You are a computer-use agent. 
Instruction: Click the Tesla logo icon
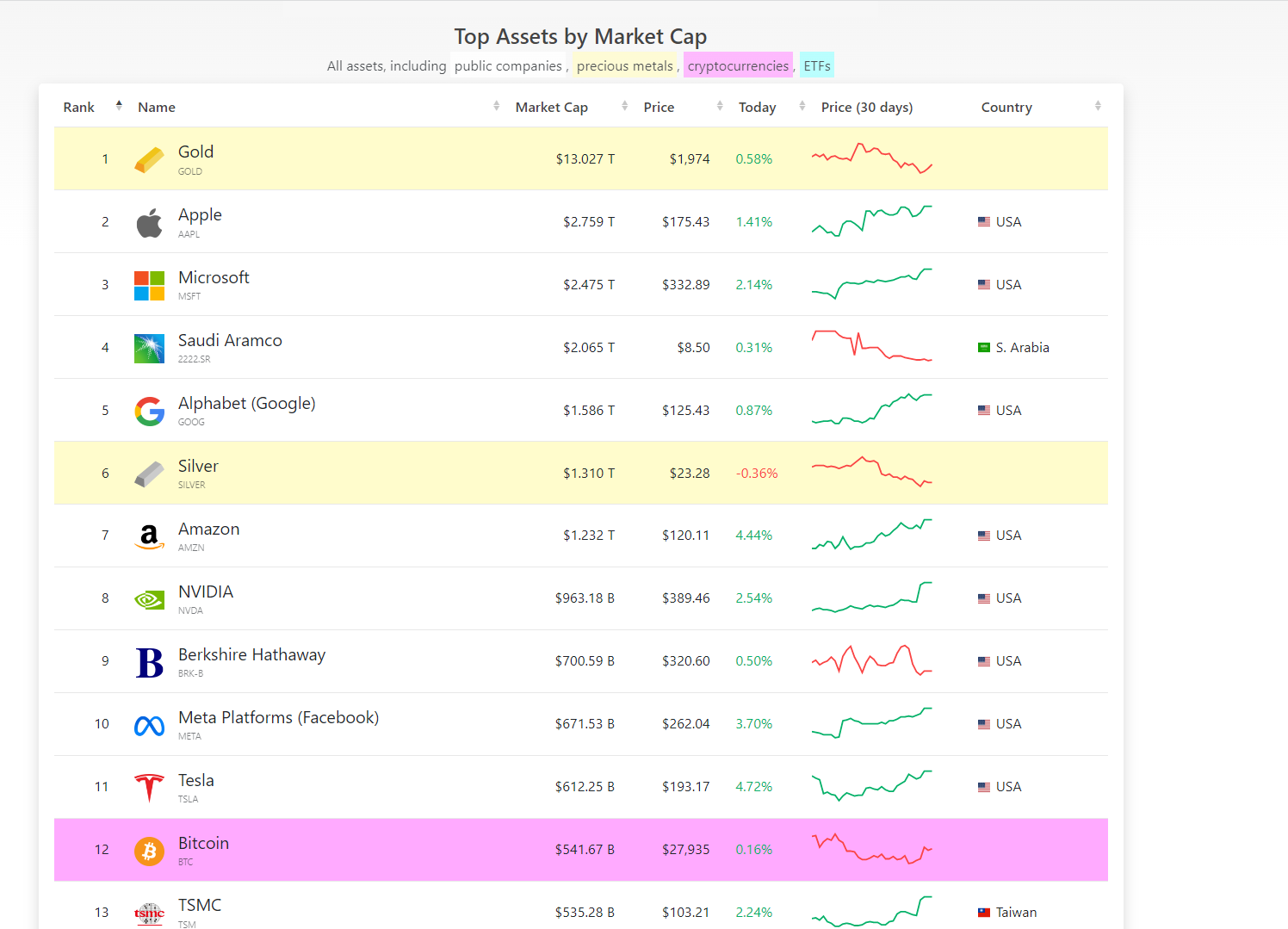point(149,788)
